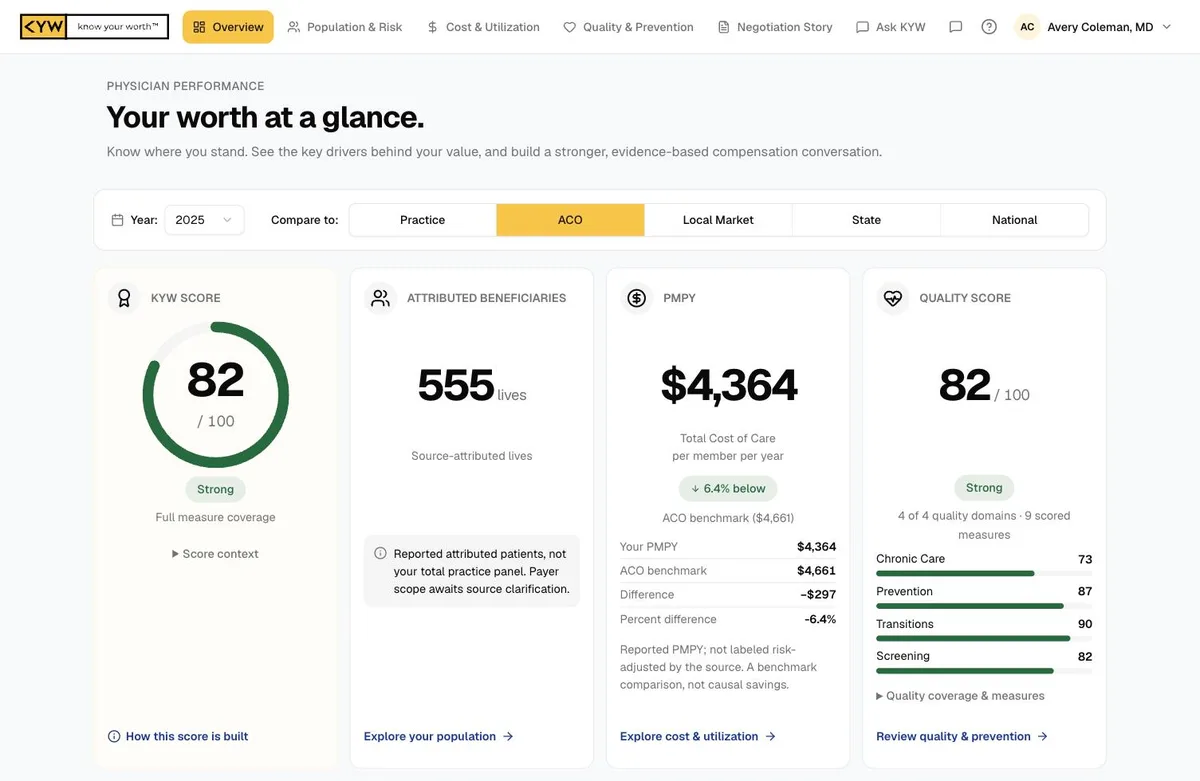The image size is (1200, 781).
Task: Click the 6.4% below badge
Action: tap(728, 489)
